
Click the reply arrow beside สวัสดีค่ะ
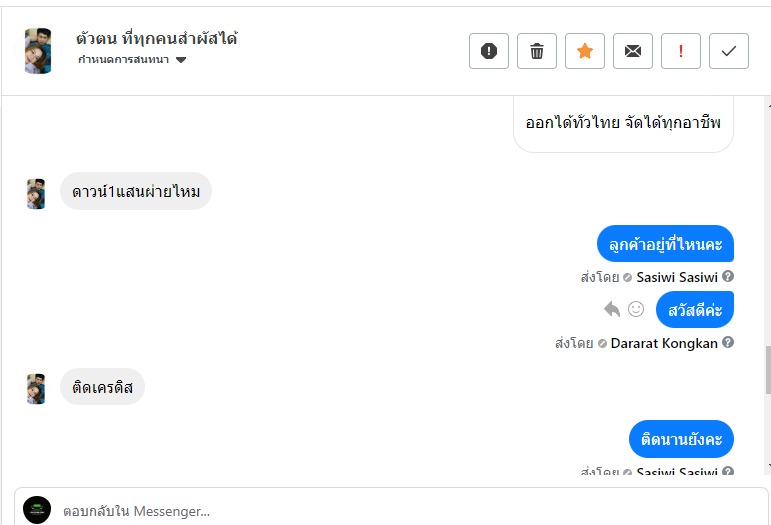(x=612, y=310)
